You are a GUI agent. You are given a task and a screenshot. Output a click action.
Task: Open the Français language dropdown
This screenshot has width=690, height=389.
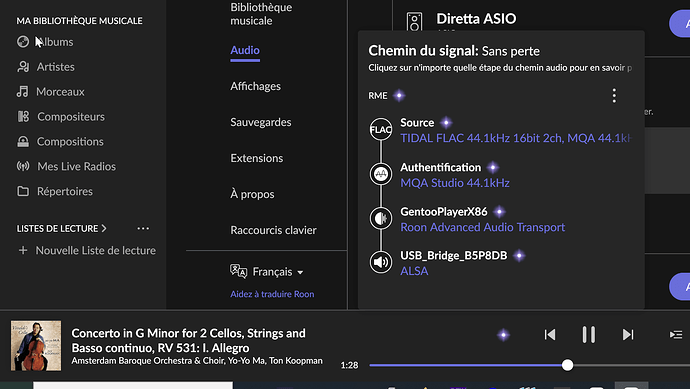click(x=267, y=272)
